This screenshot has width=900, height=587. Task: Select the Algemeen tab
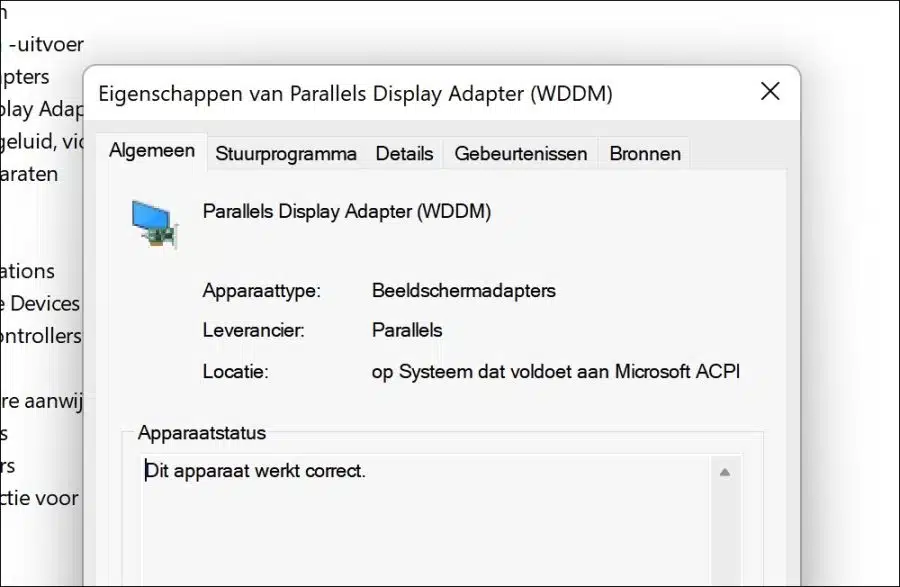coord(152,150)
